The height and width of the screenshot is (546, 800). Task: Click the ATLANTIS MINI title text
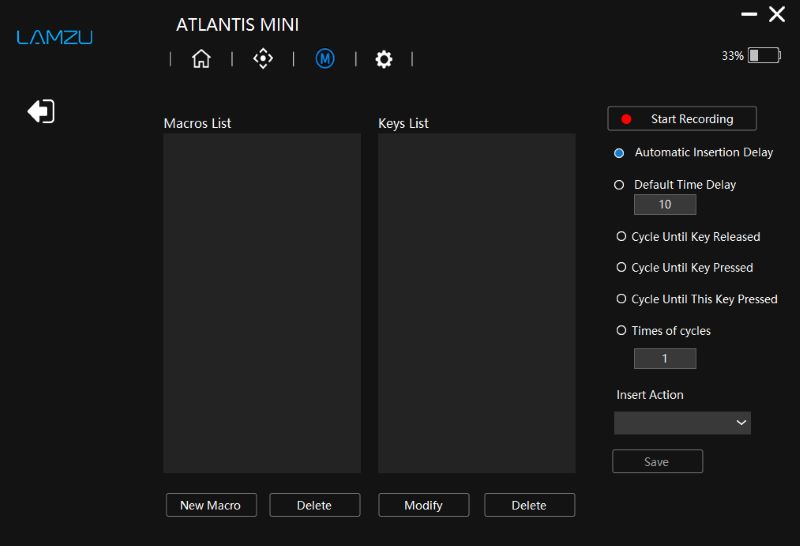tap(238, 25)
